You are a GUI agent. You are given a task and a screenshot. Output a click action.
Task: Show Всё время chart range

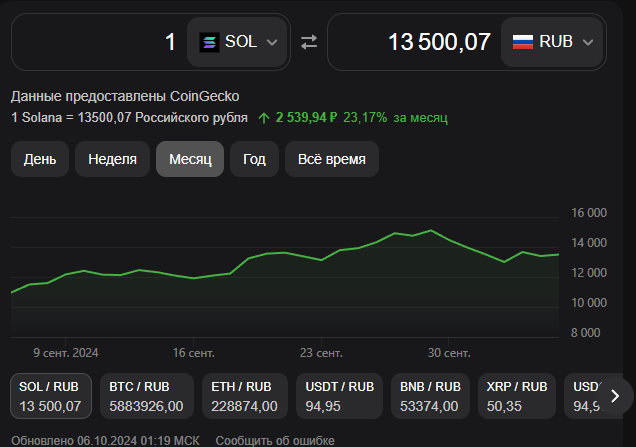332,159
